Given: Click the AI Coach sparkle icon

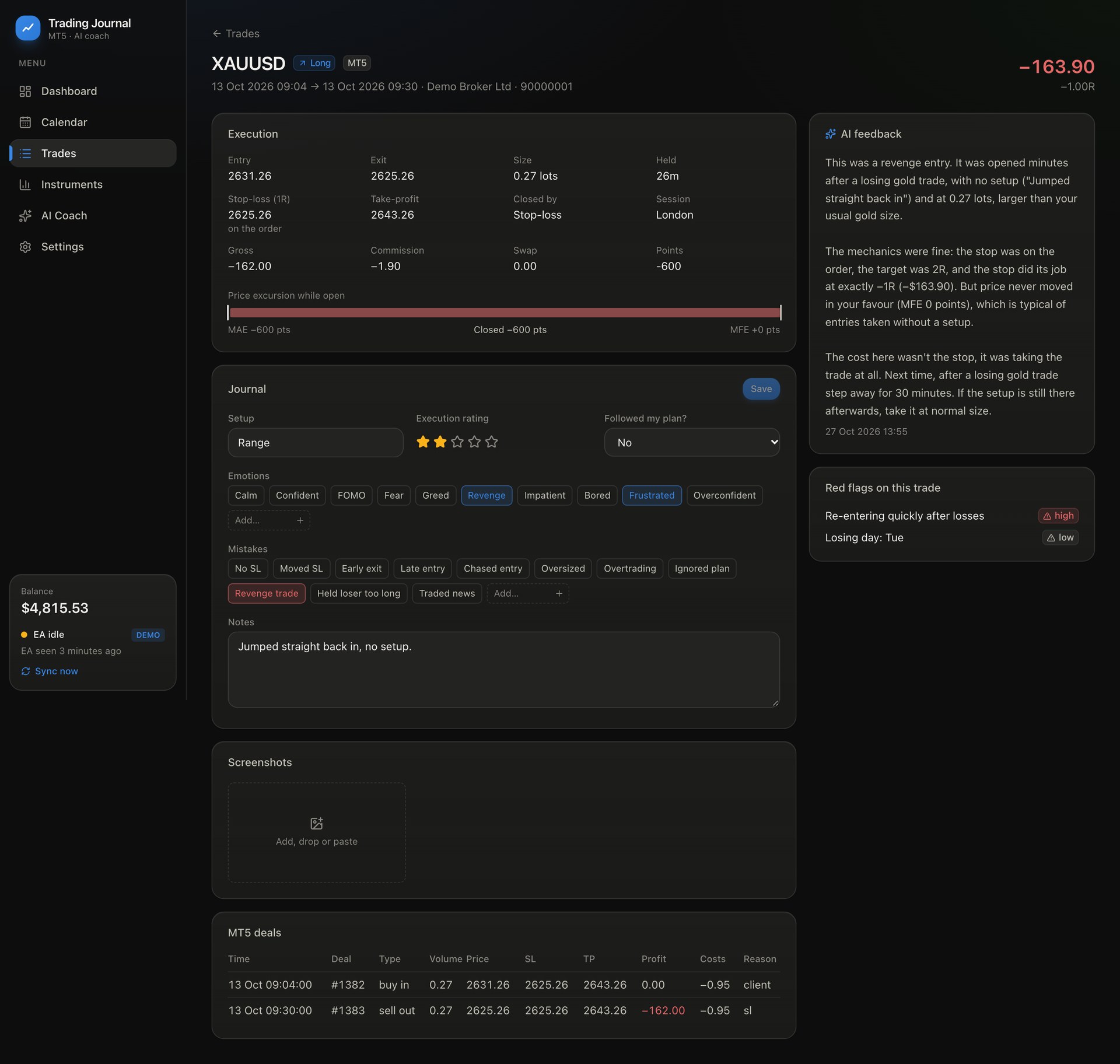Looking at the screenshot, I should point(25,215).
